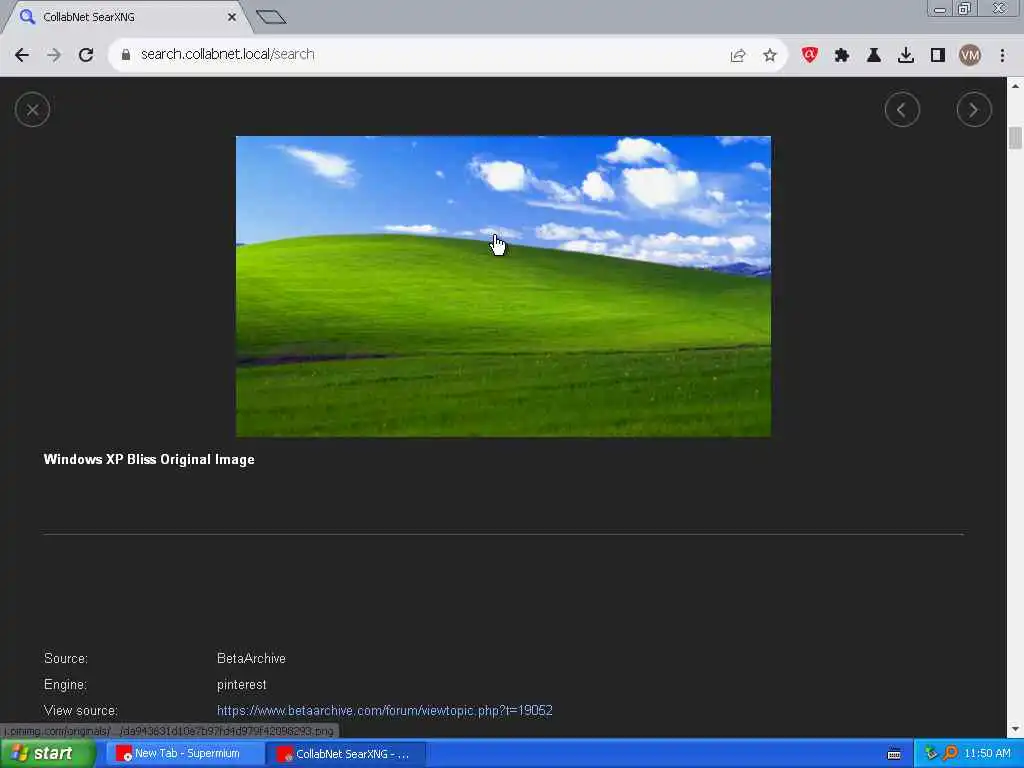Click the address bar URL
The width and height of the screenshot is (1024, 768).
tap(227, 54)
